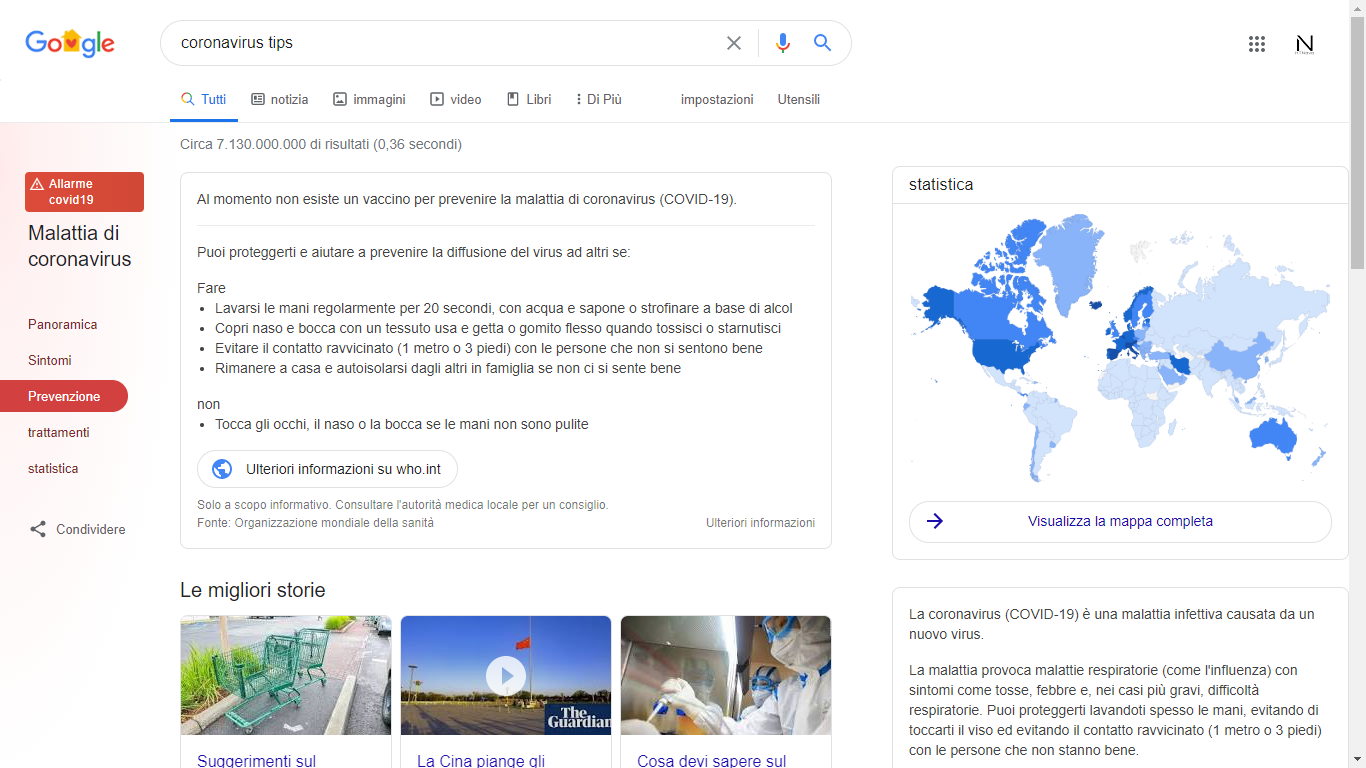Viewport: 1366px width, 768px height.
Task: Click the Le migliori storie heading
Action: [253, 590]
